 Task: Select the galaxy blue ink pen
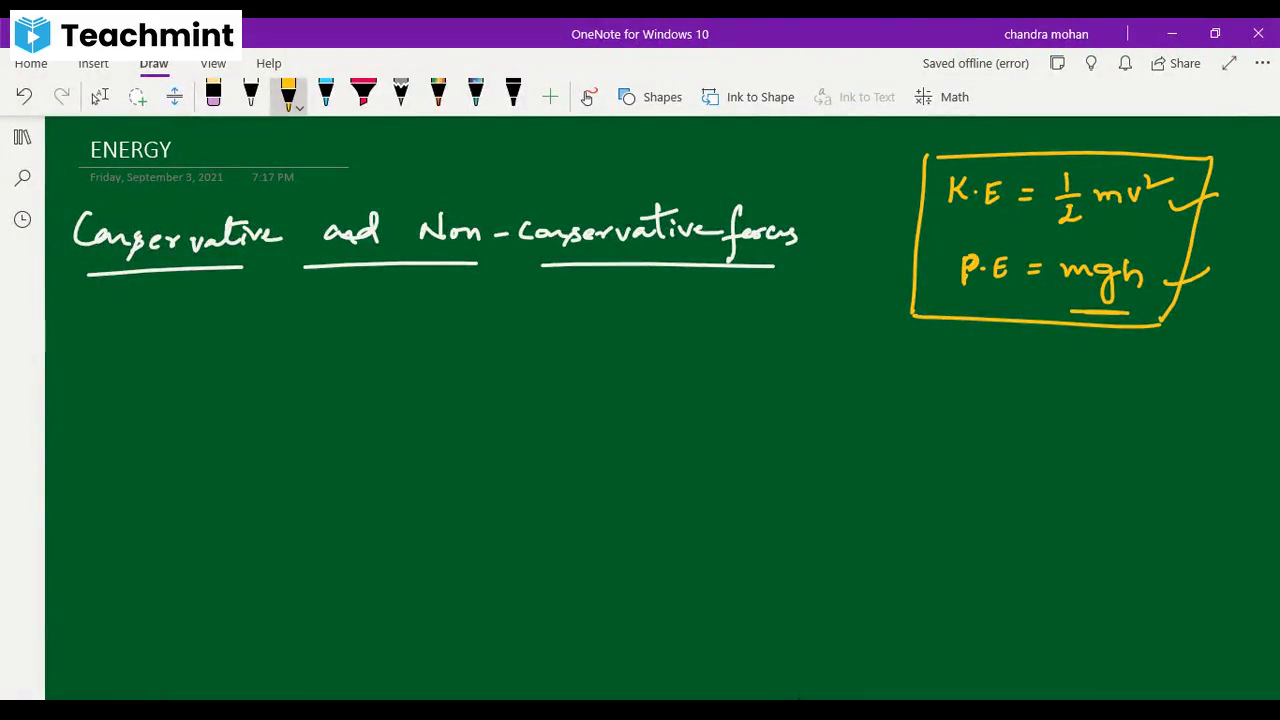(476, 93)
